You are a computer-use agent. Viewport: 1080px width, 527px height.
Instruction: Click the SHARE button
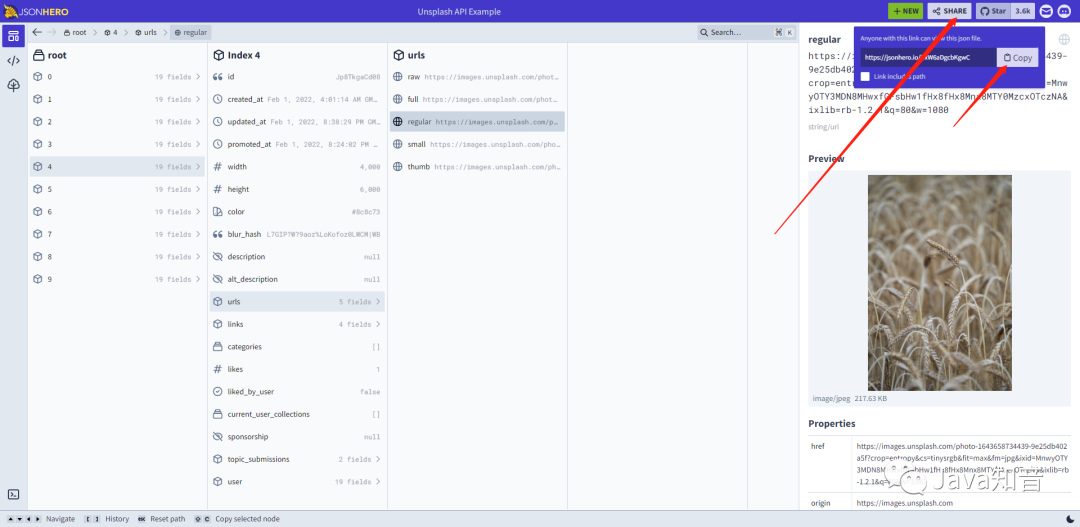pos(949,11)
